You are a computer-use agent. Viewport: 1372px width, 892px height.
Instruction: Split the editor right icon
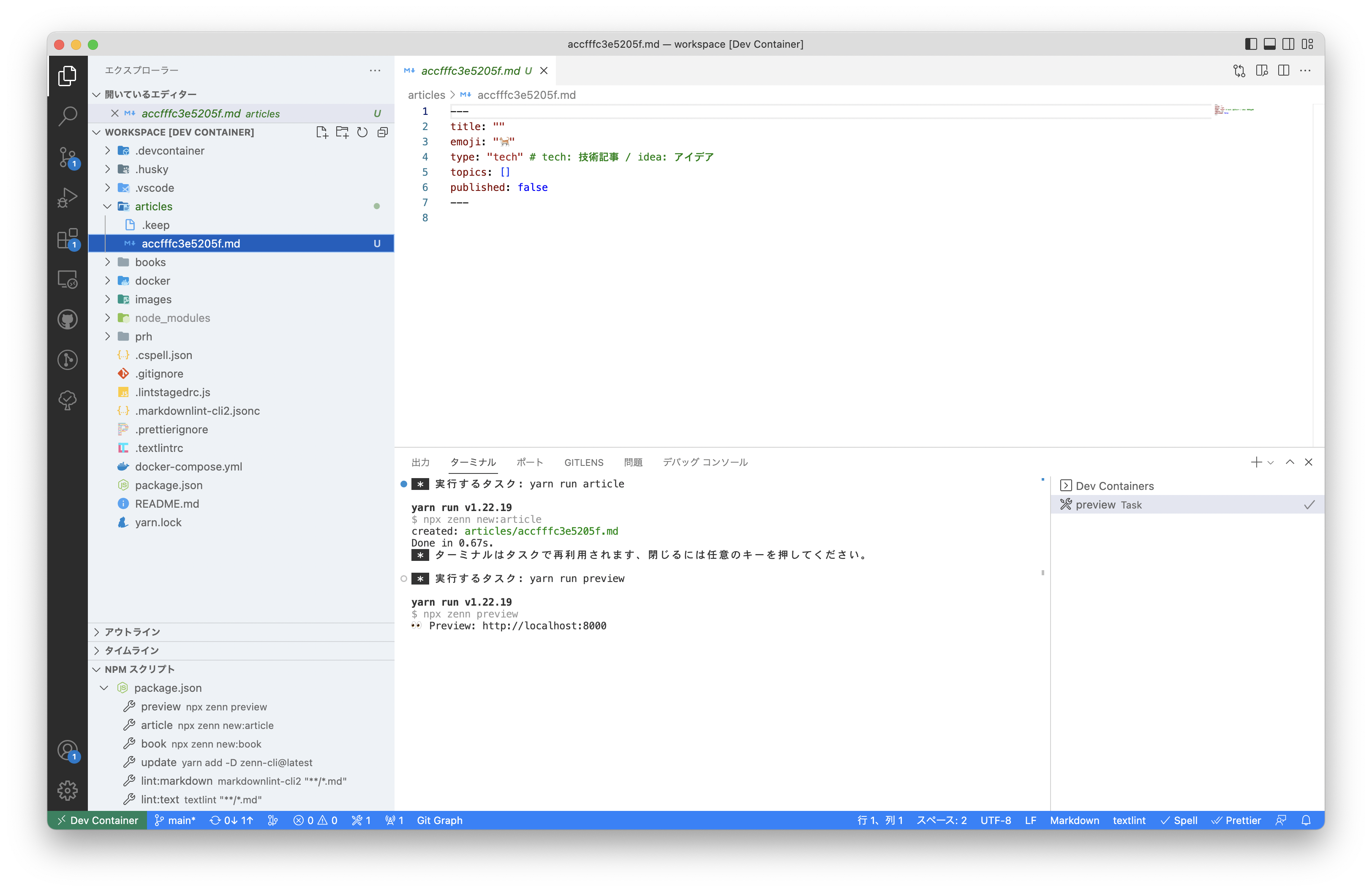coord(1284,71)
